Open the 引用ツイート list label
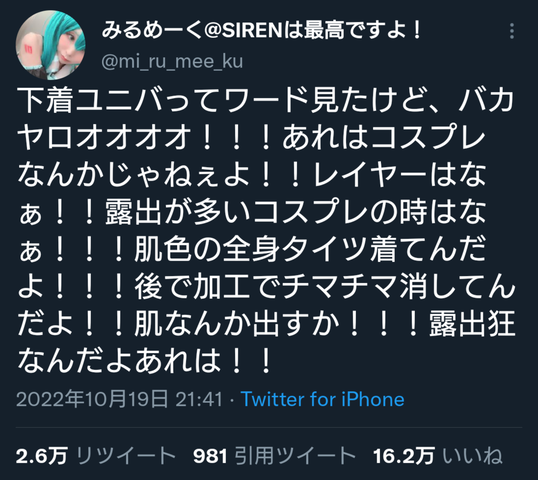 point(295,456)
